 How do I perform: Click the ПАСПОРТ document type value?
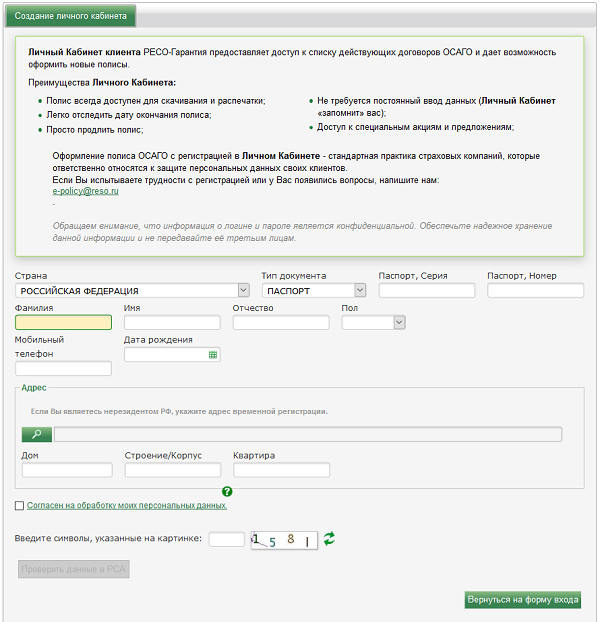[288, 291]
